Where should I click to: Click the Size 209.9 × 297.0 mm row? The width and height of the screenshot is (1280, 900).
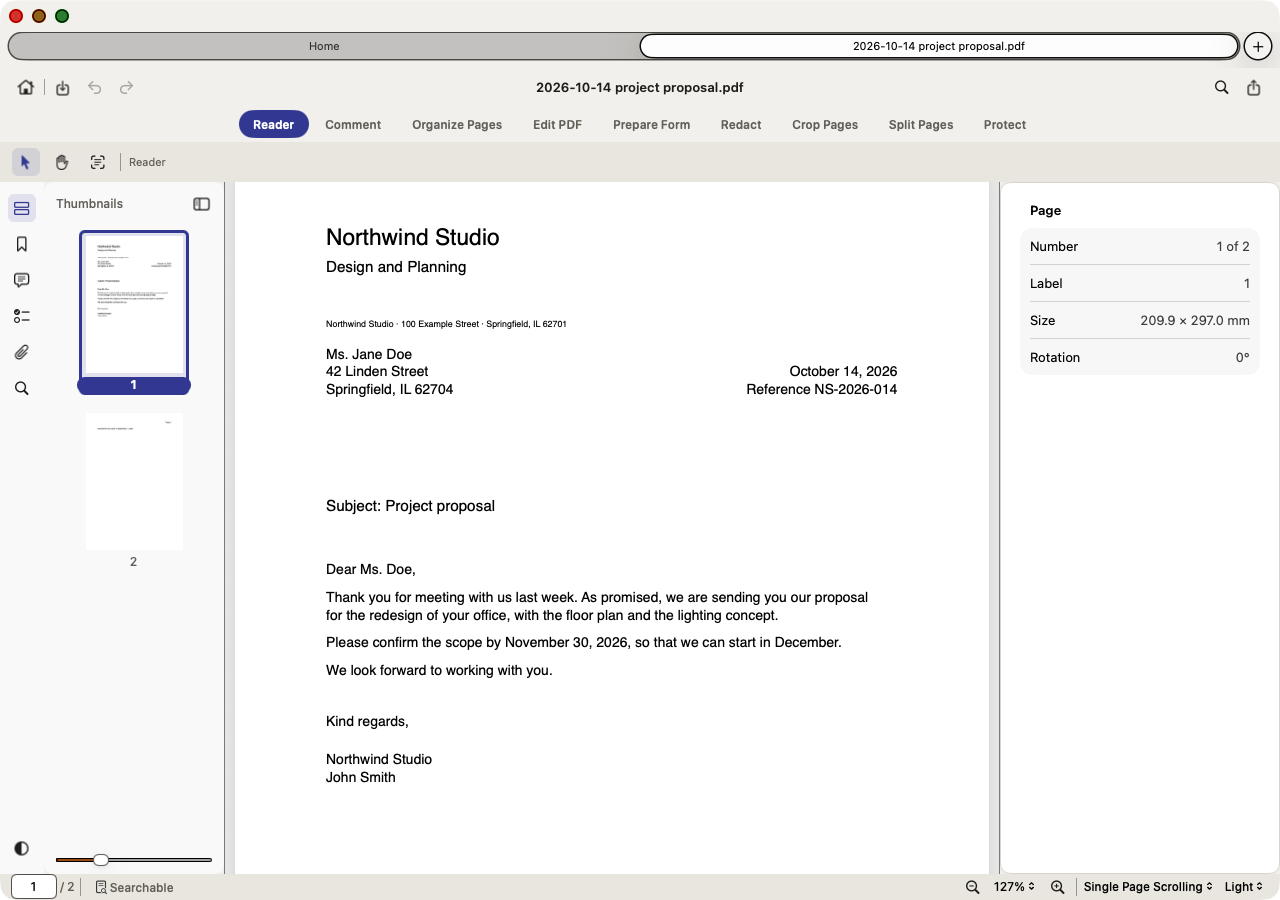[1140, 320]
